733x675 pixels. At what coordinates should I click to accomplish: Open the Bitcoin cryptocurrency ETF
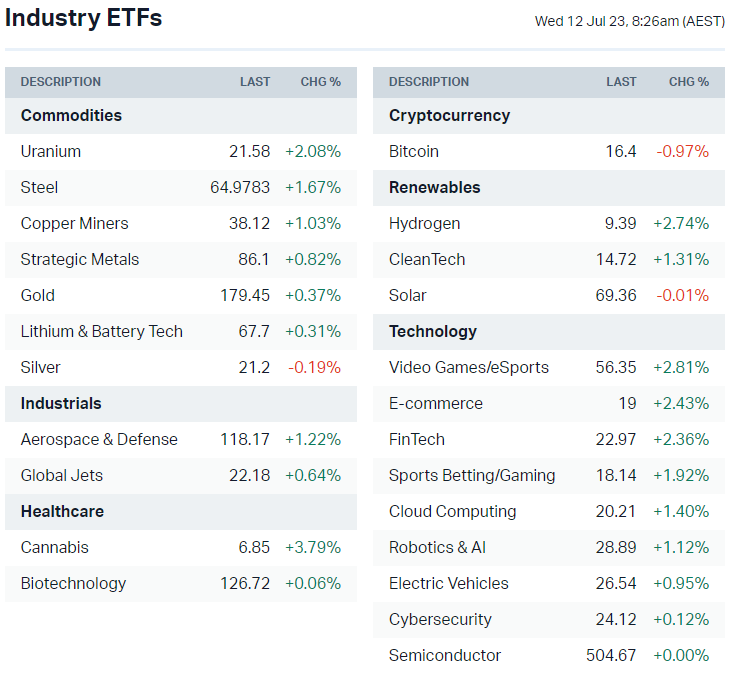click(x=414, y=152)
